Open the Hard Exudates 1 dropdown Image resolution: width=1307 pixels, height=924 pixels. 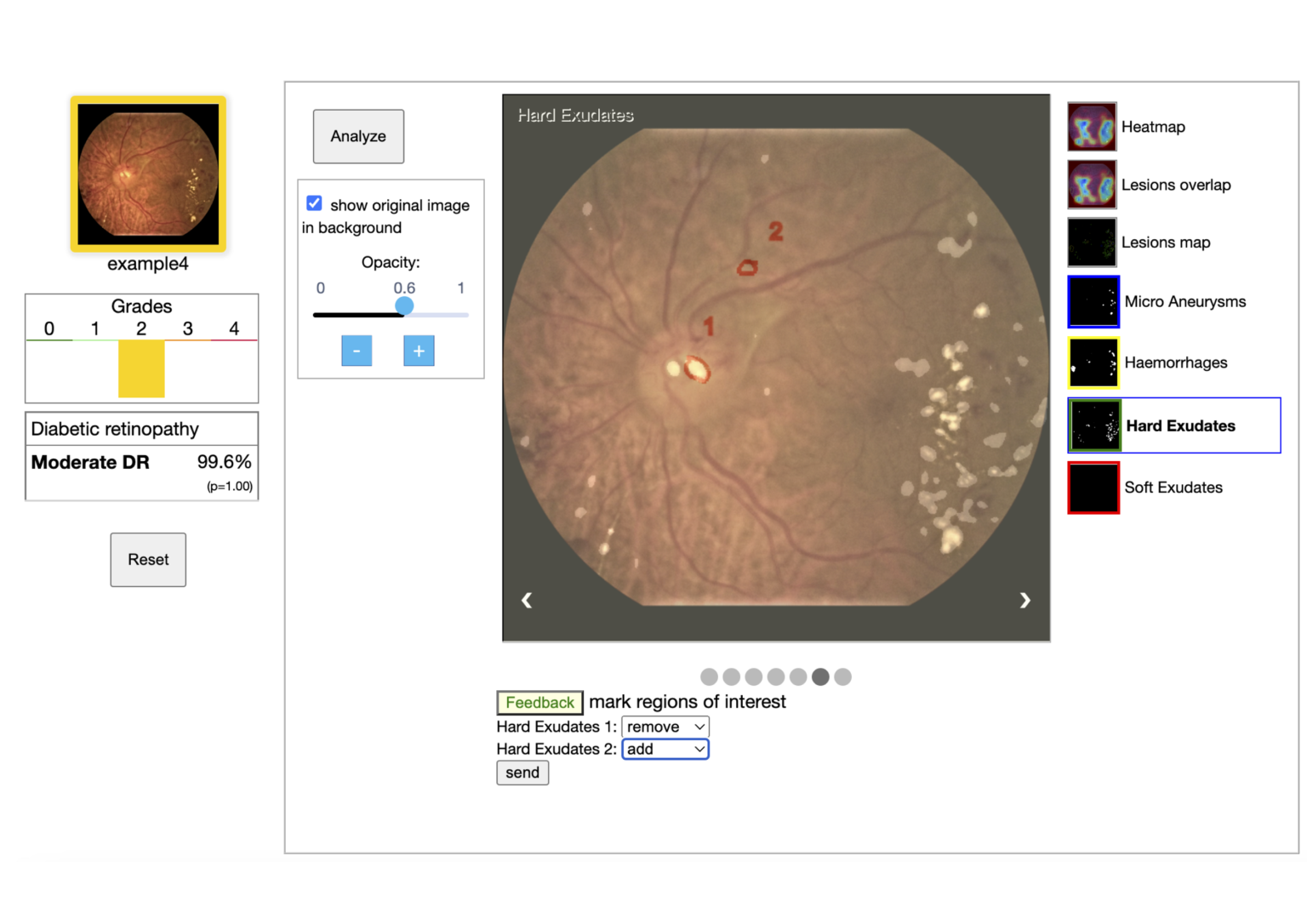[665, 727]
